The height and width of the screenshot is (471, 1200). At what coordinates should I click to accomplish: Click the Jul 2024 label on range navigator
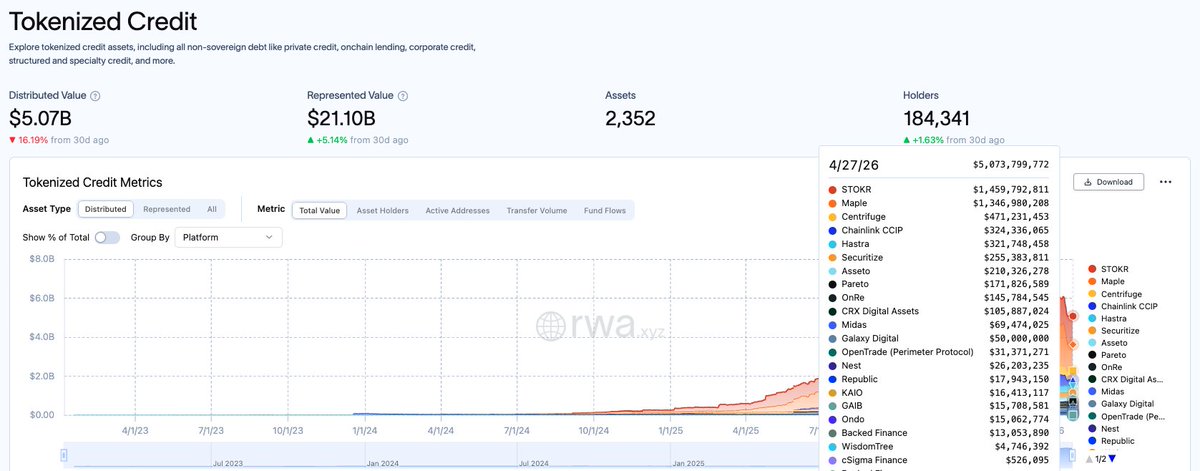point(532,464)
